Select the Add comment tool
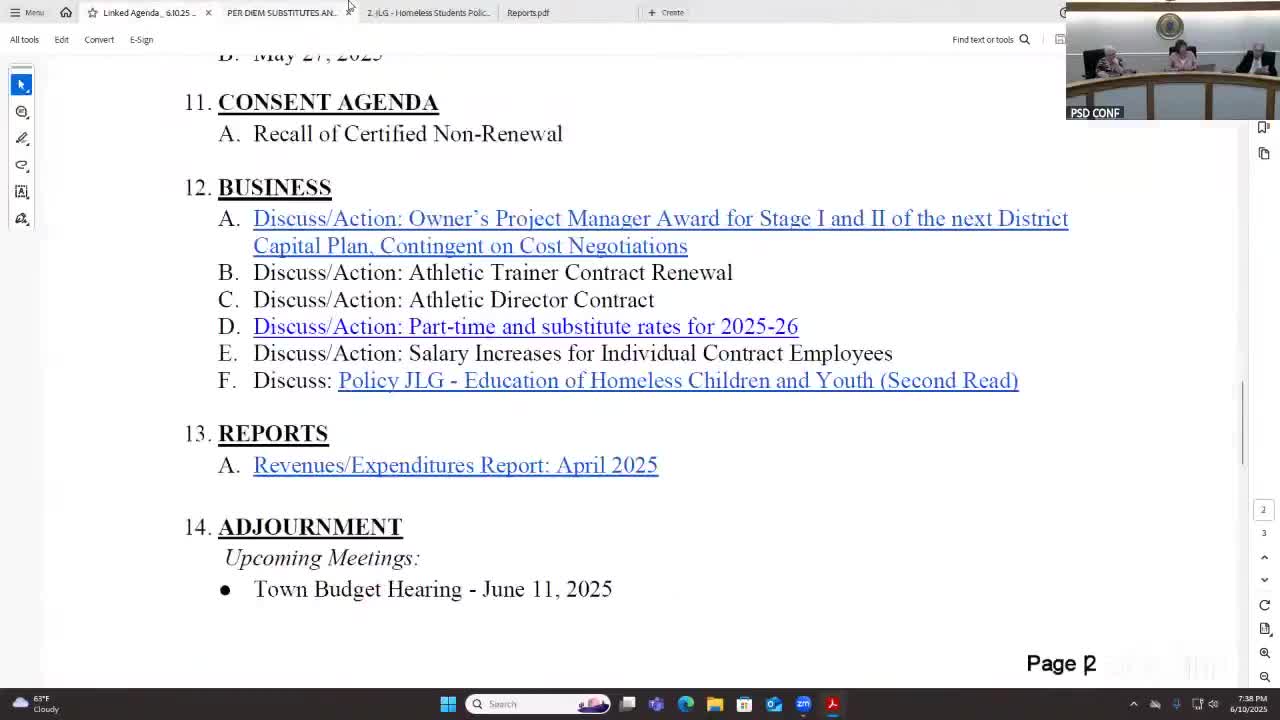 tap(22, 112)
